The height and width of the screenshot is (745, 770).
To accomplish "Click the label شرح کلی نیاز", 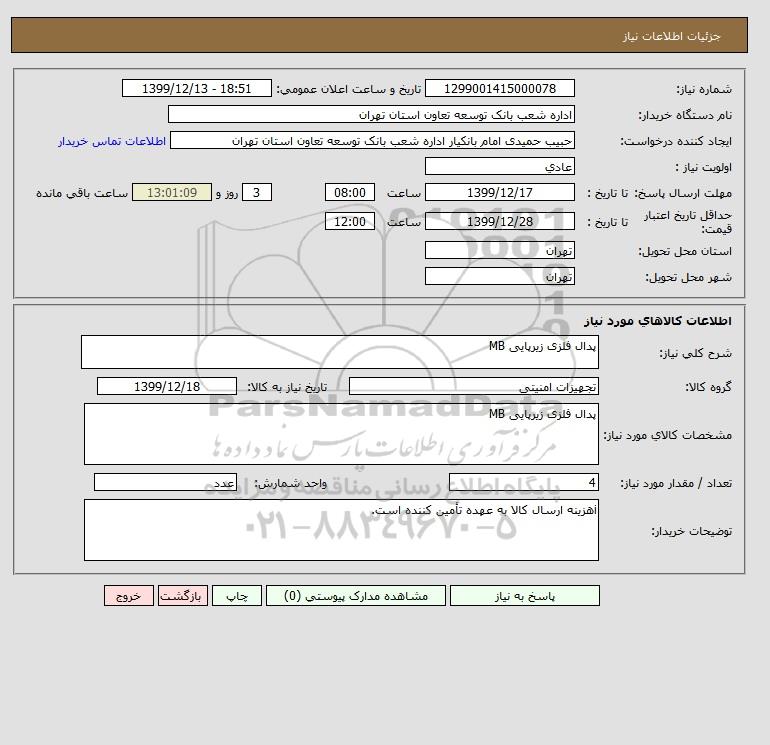I will click(x=695, y=353).
